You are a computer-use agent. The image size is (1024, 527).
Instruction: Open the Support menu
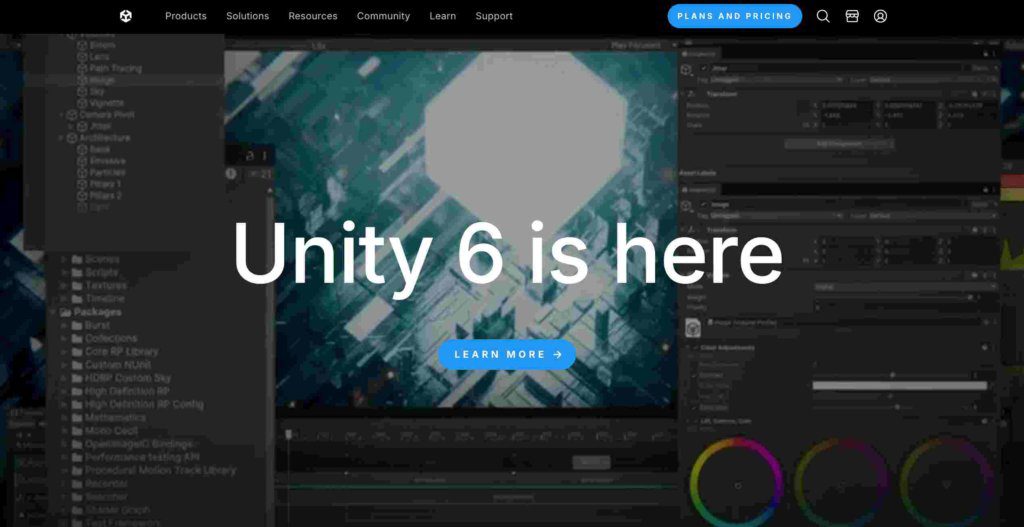(x=494, y=16)
